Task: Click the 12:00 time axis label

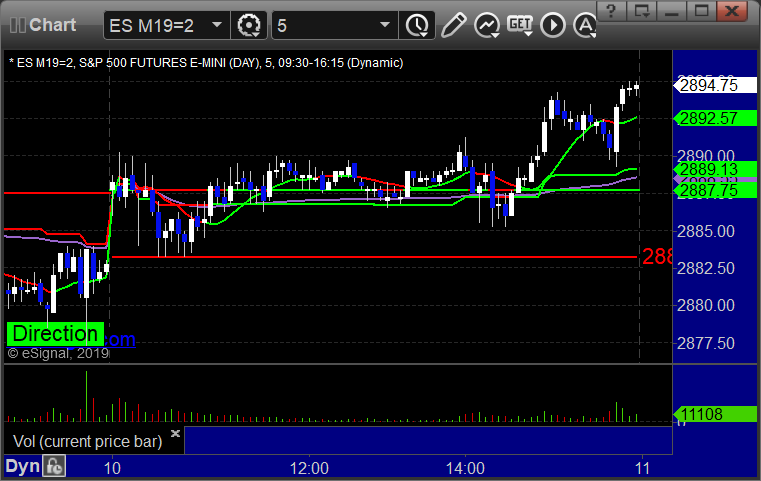Action: [x=309, y=468]
